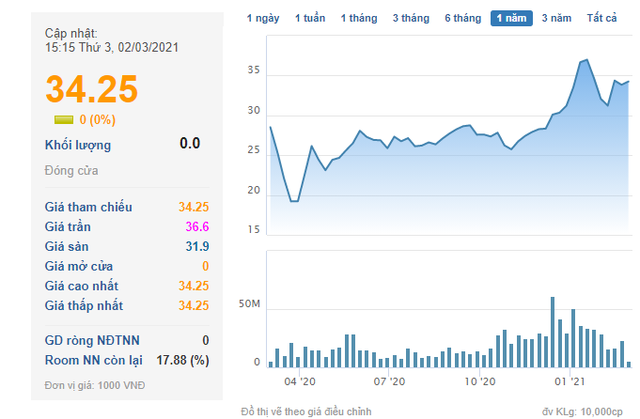Viewport: 640px width, 419px height.
Task: Switch to the 3 năm range
Action: [x=556, y=18]
